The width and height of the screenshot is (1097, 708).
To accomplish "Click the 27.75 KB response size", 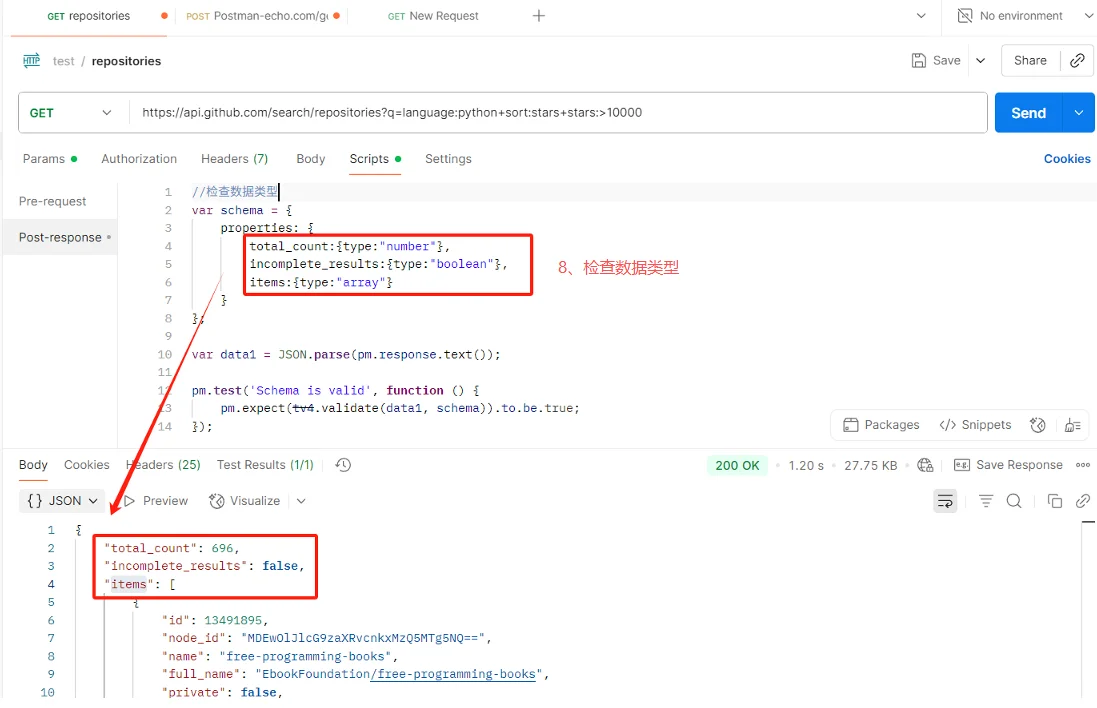I will [x=870, y=465].
